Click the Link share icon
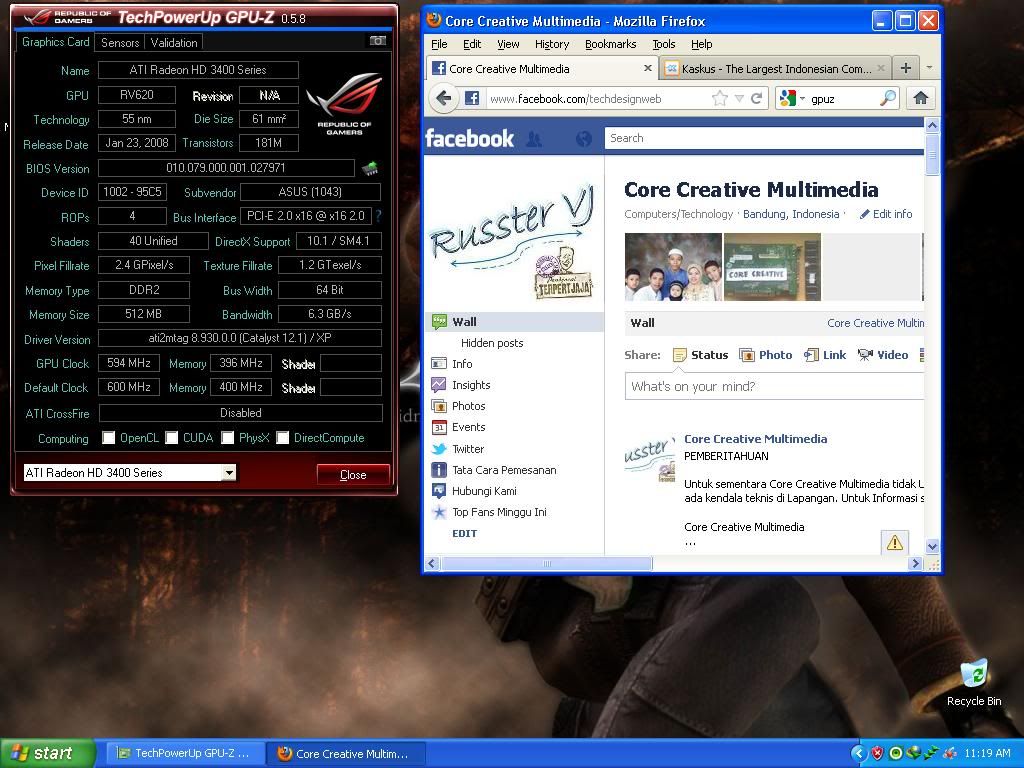 (811, 355)
